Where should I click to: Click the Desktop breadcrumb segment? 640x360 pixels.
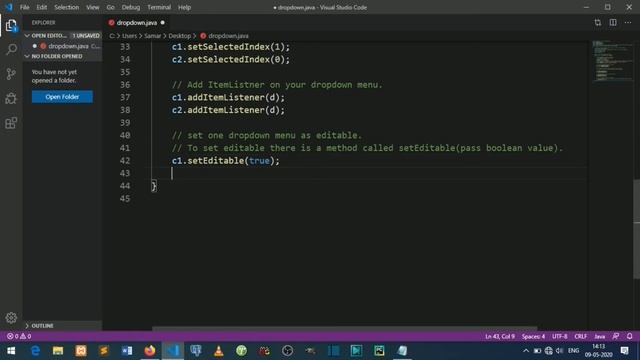[180, 36]
